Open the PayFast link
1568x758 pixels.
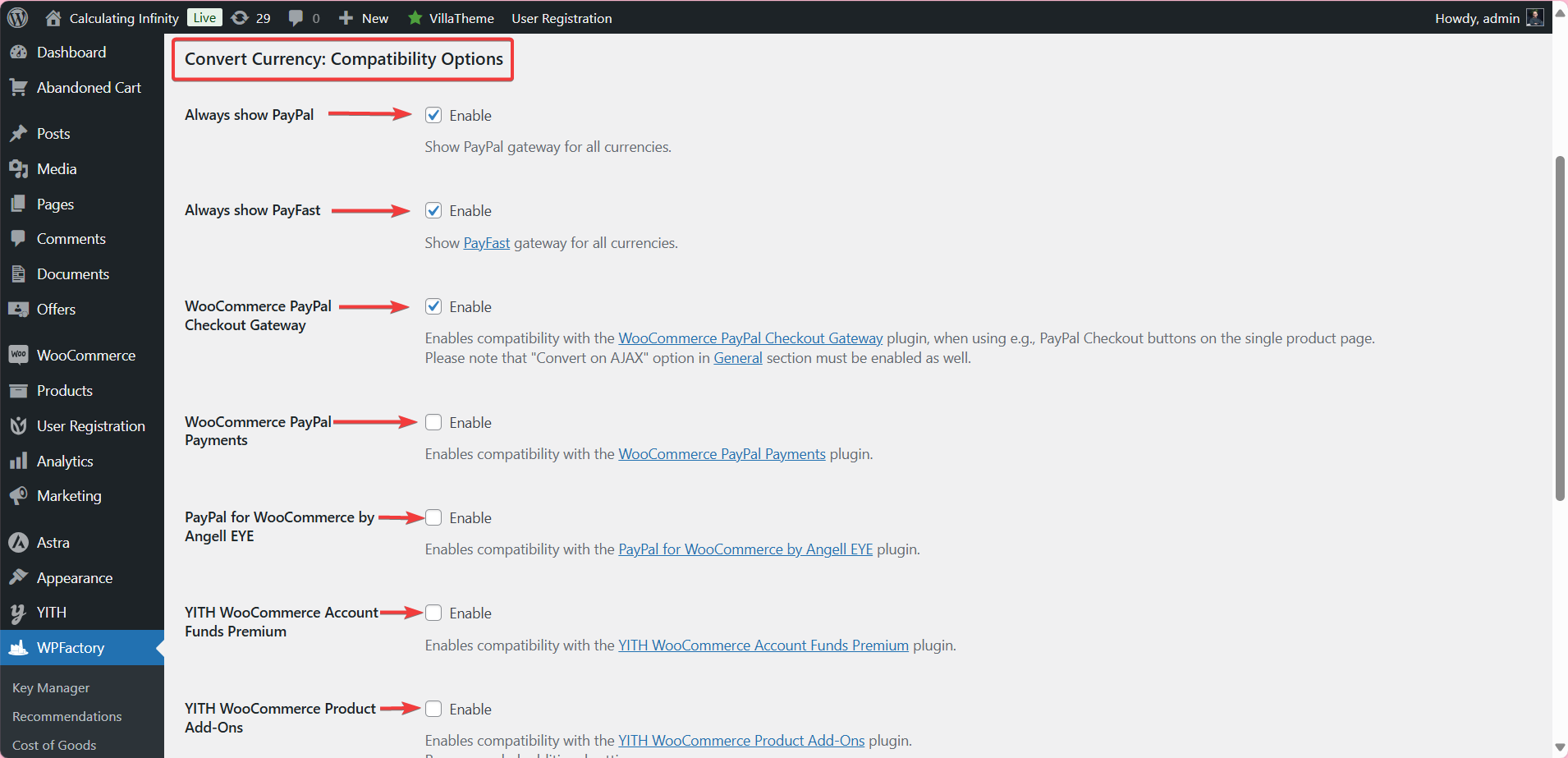(487, 243)
